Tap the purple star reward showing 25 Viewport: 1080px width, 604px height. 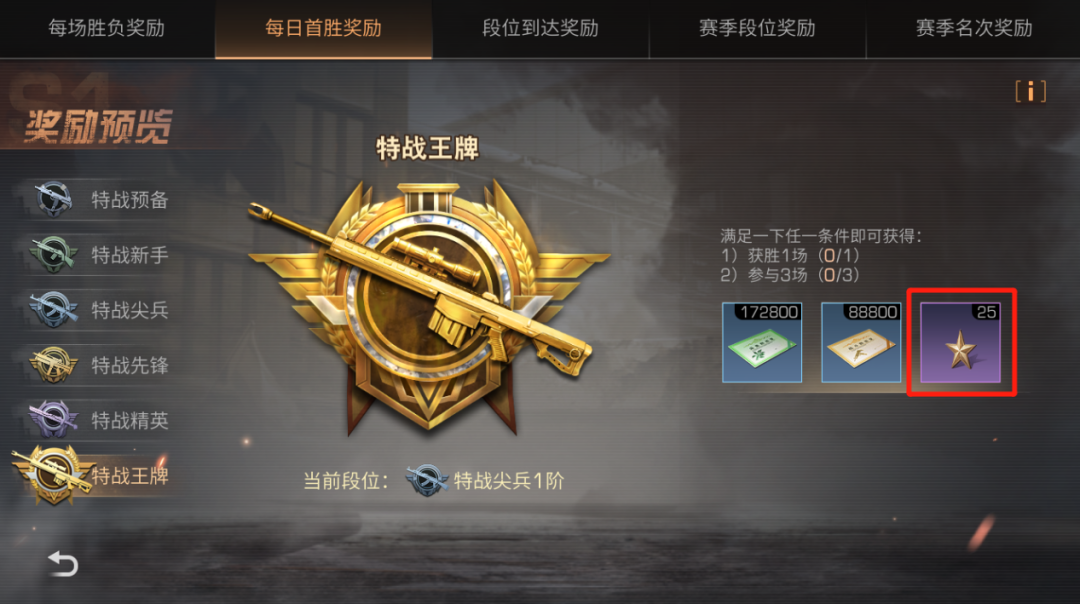tap(960, 342)
